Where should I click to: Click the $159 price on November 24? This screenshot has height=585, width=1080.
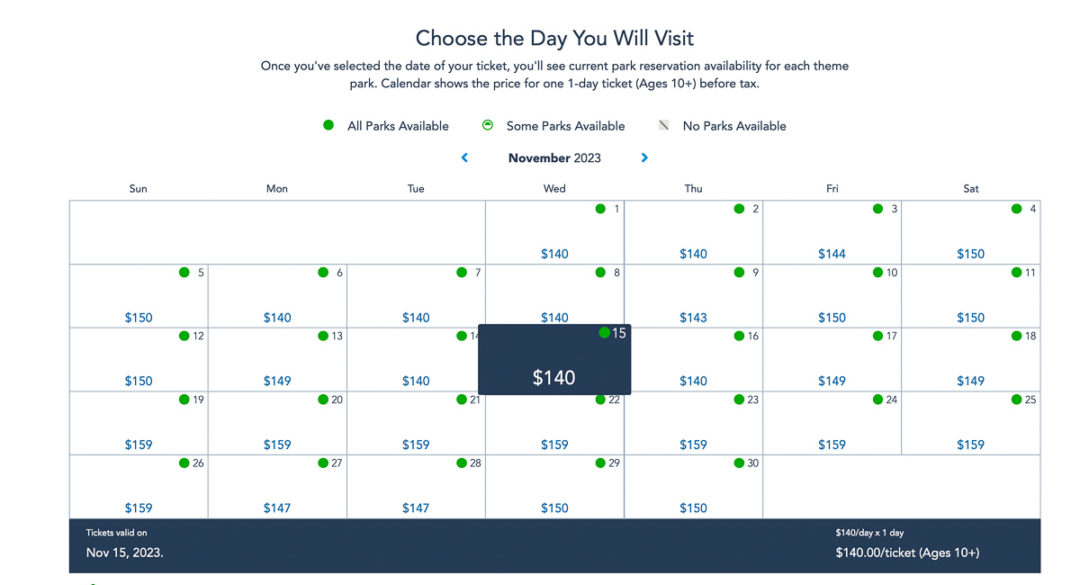click(x=832, y=445)
